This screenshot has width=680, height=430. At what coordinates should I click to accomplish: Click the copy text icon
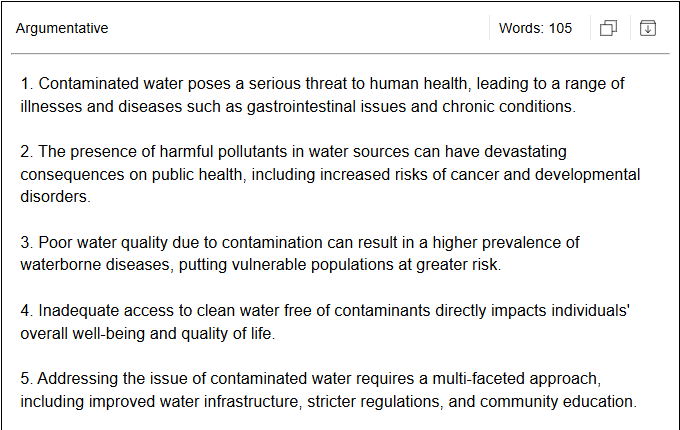(x=608, y=28)
